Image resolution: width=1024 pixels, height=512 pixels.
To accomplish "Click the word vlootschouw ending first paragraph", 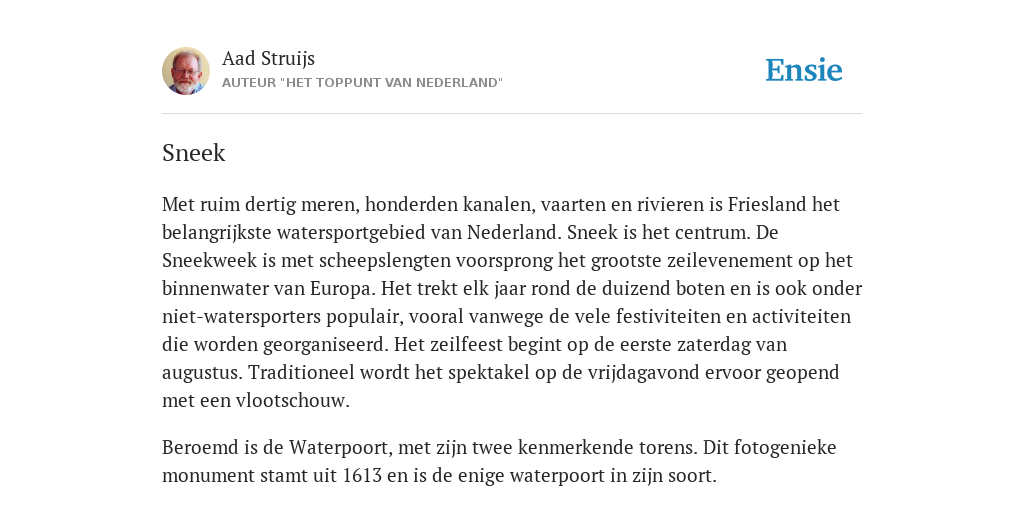I will coord(292,400).
